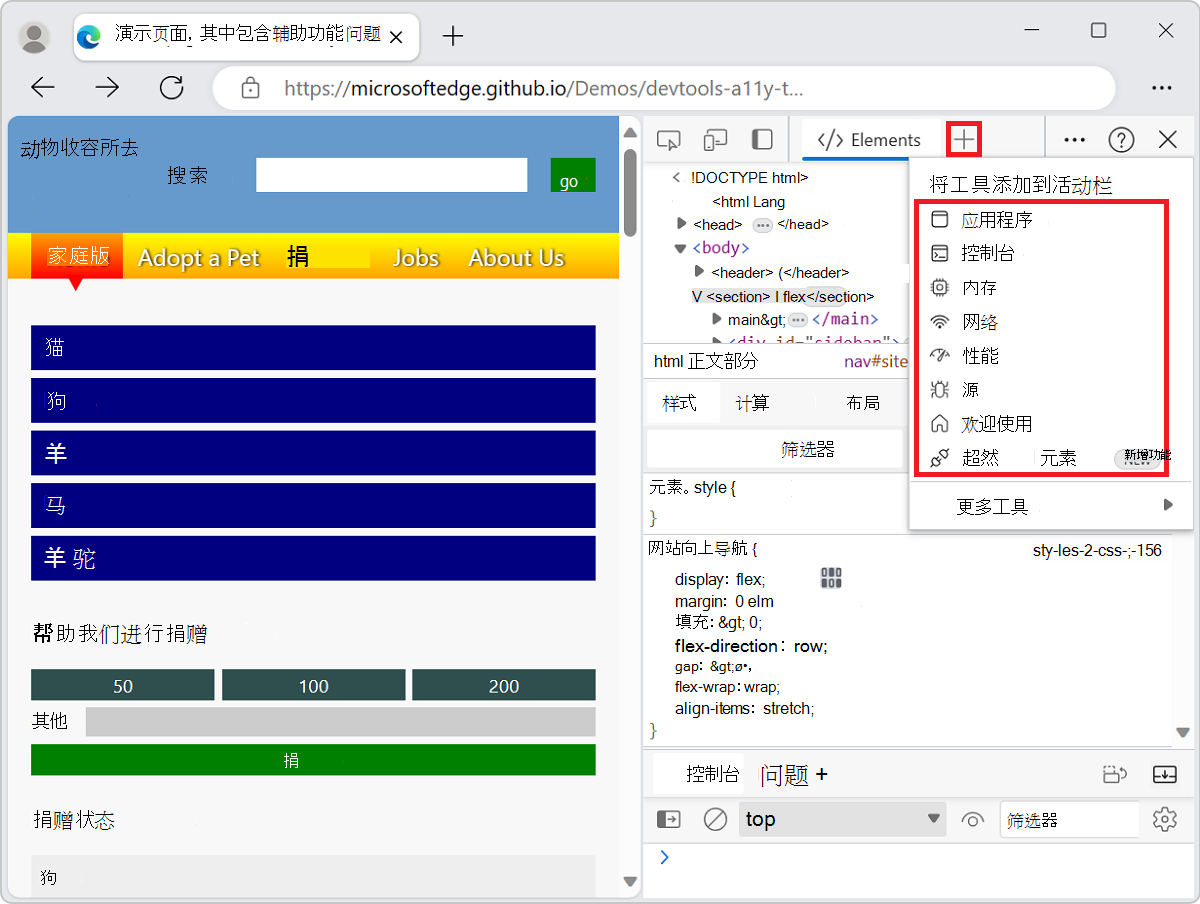This screenshot has height=904, width=1200.
Task: Switch to 布局 tab
Action: coord(863,403)
